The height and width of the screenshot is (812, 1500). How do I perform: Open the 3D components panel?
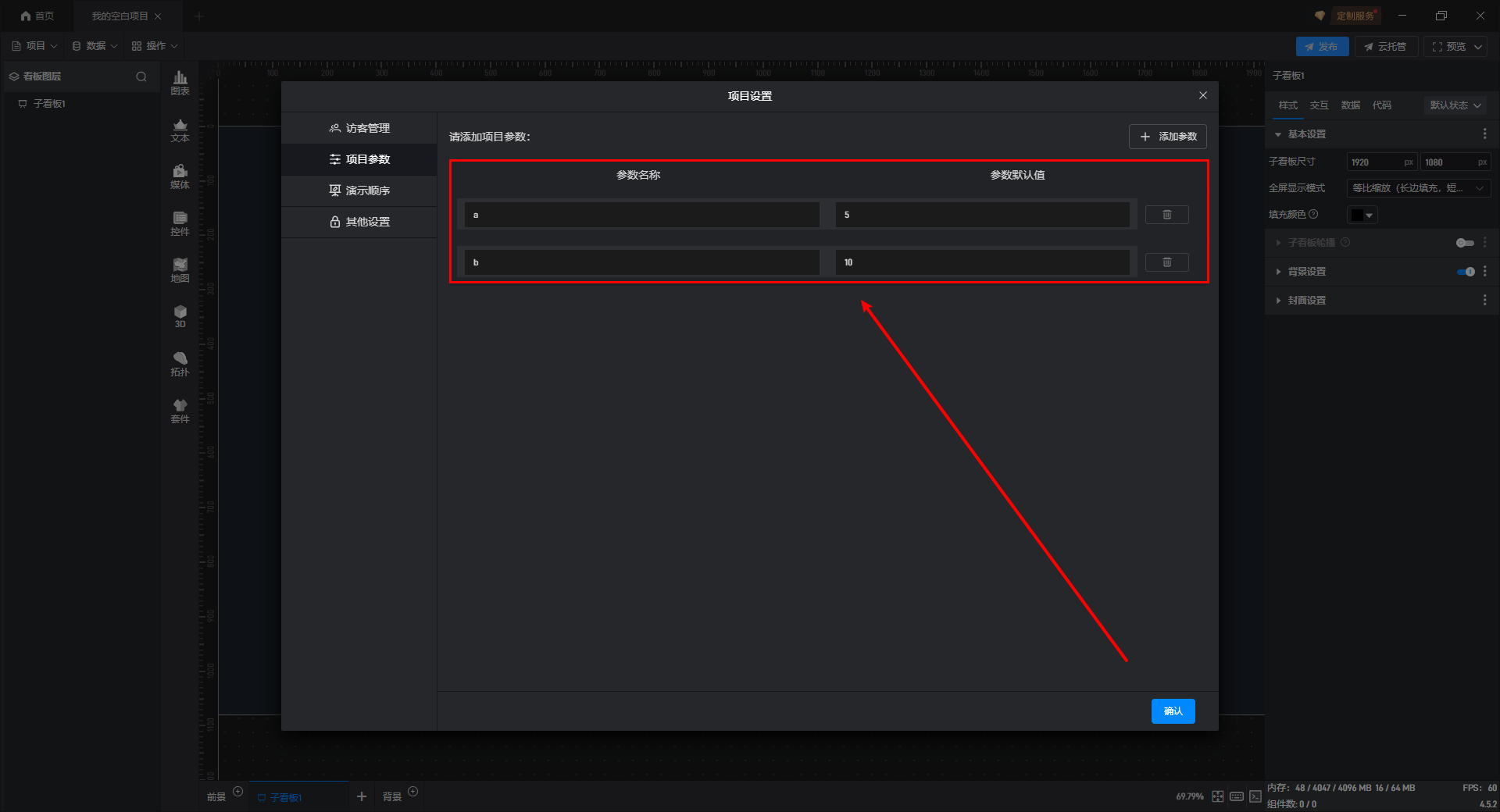pos(180,316)
